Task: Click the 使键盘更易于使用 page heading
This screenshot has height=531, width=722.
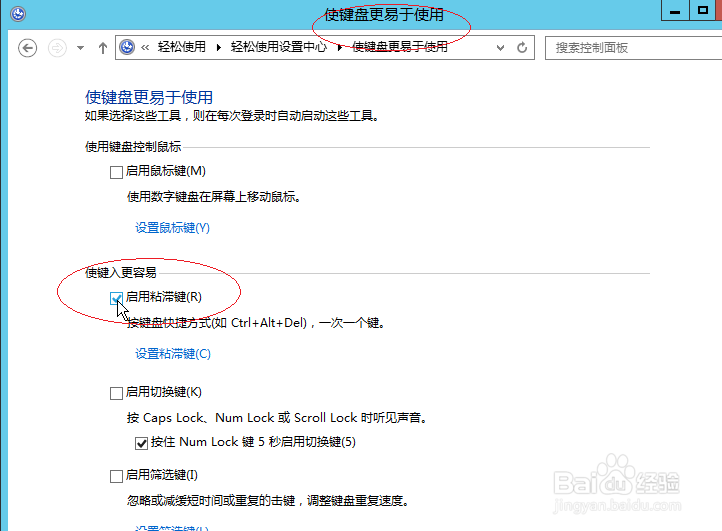Action: [149, 97]
